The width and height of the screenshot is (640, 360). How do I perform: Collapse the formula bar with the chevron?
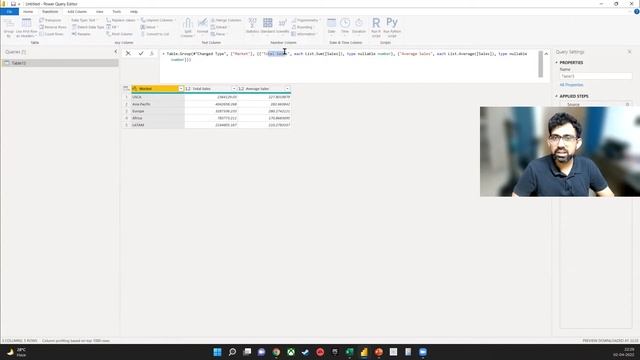pos(546,54)
